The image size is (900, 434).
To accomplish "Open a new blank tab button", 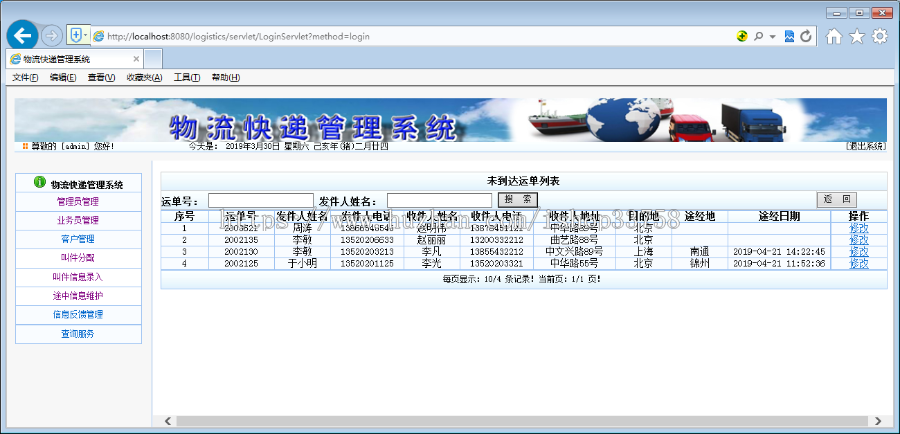I will click(153, 59).
